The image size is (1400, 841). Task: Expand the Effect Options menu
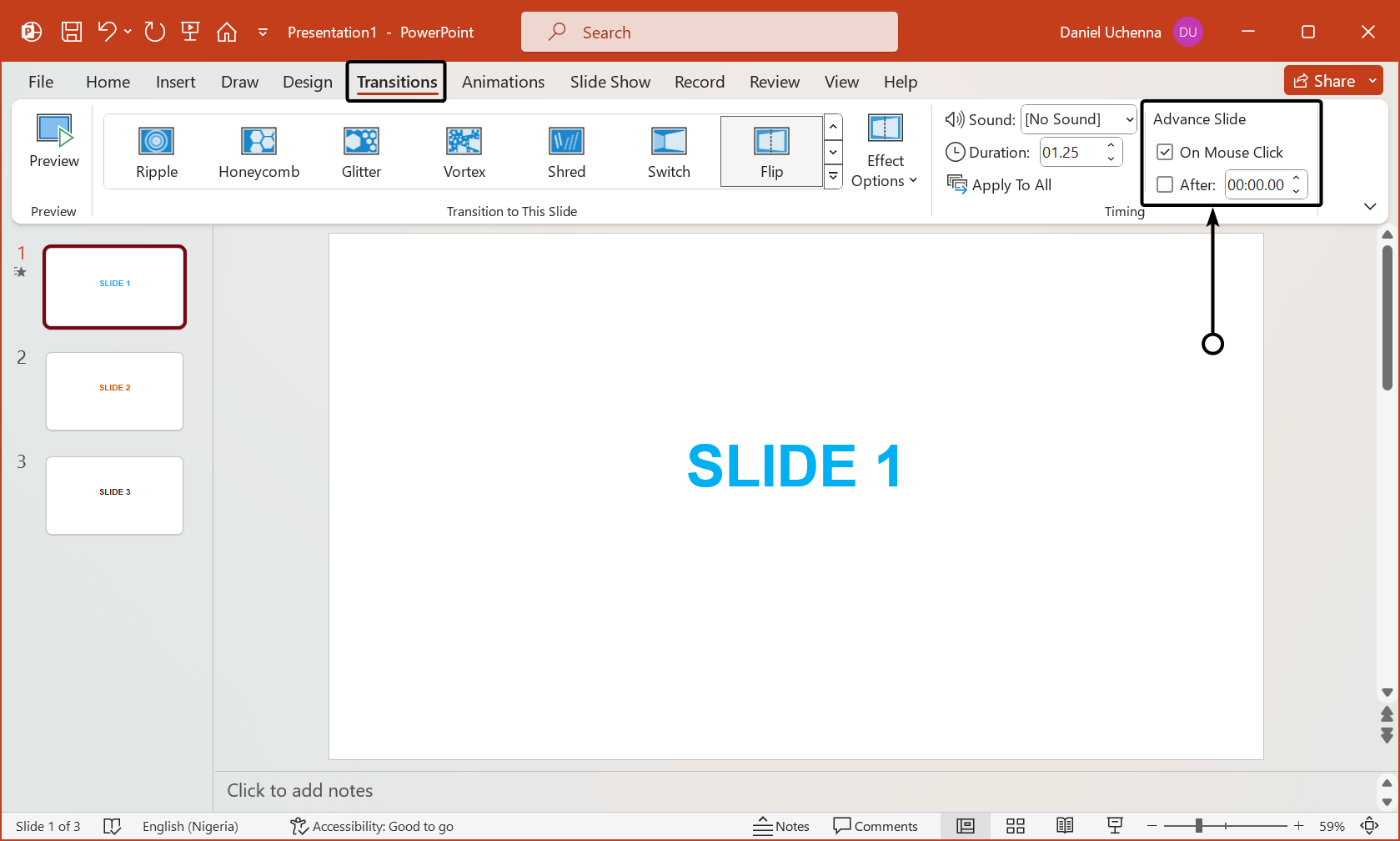tap(885, 152)
